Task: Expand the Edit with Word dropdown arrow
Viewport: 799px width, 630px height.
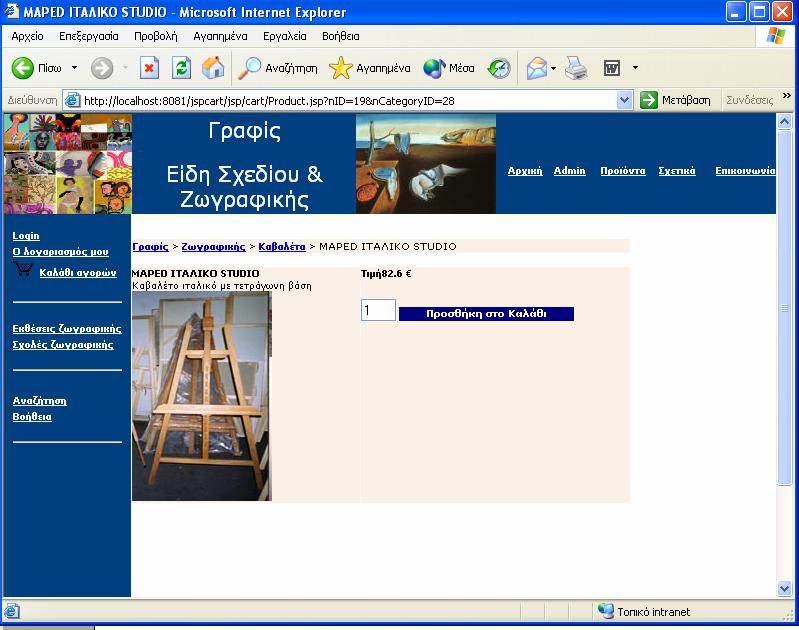Action: (x=635, y=67)
